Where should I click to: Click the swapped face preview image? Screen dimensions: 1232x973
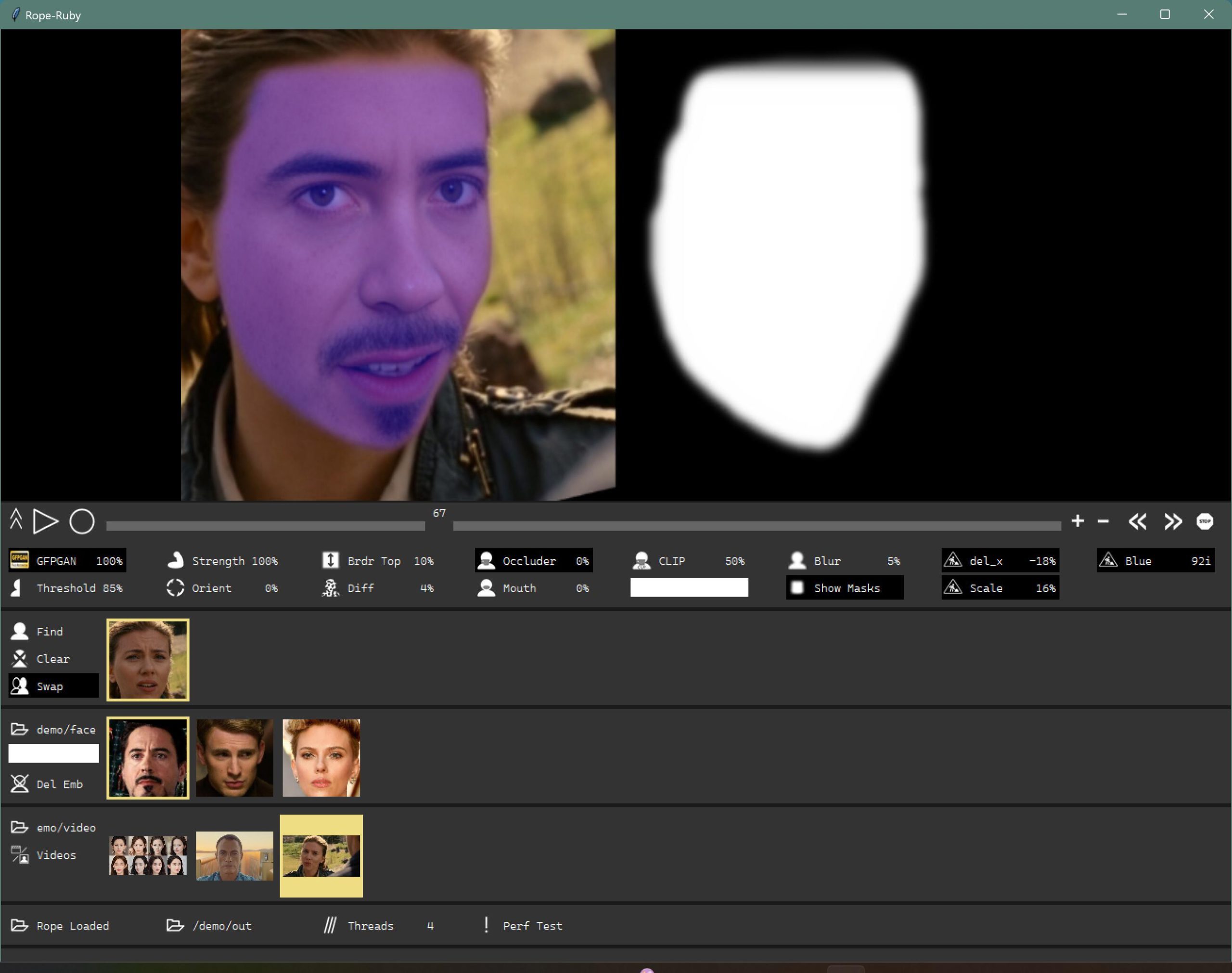point(398,265)
